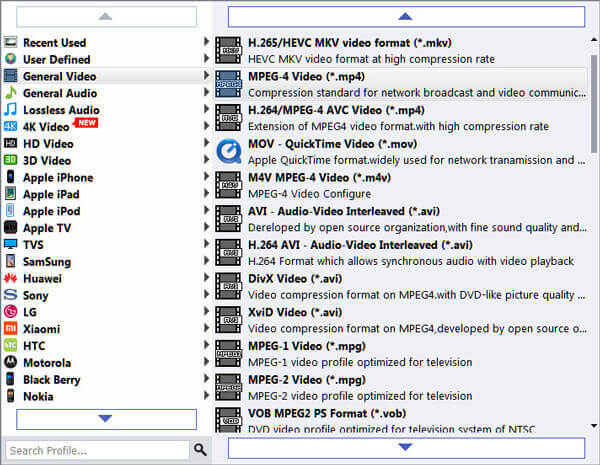Click the format list scrollbar thumb
The width and height of the screenshot is (600, 465).
click(593, 104)
